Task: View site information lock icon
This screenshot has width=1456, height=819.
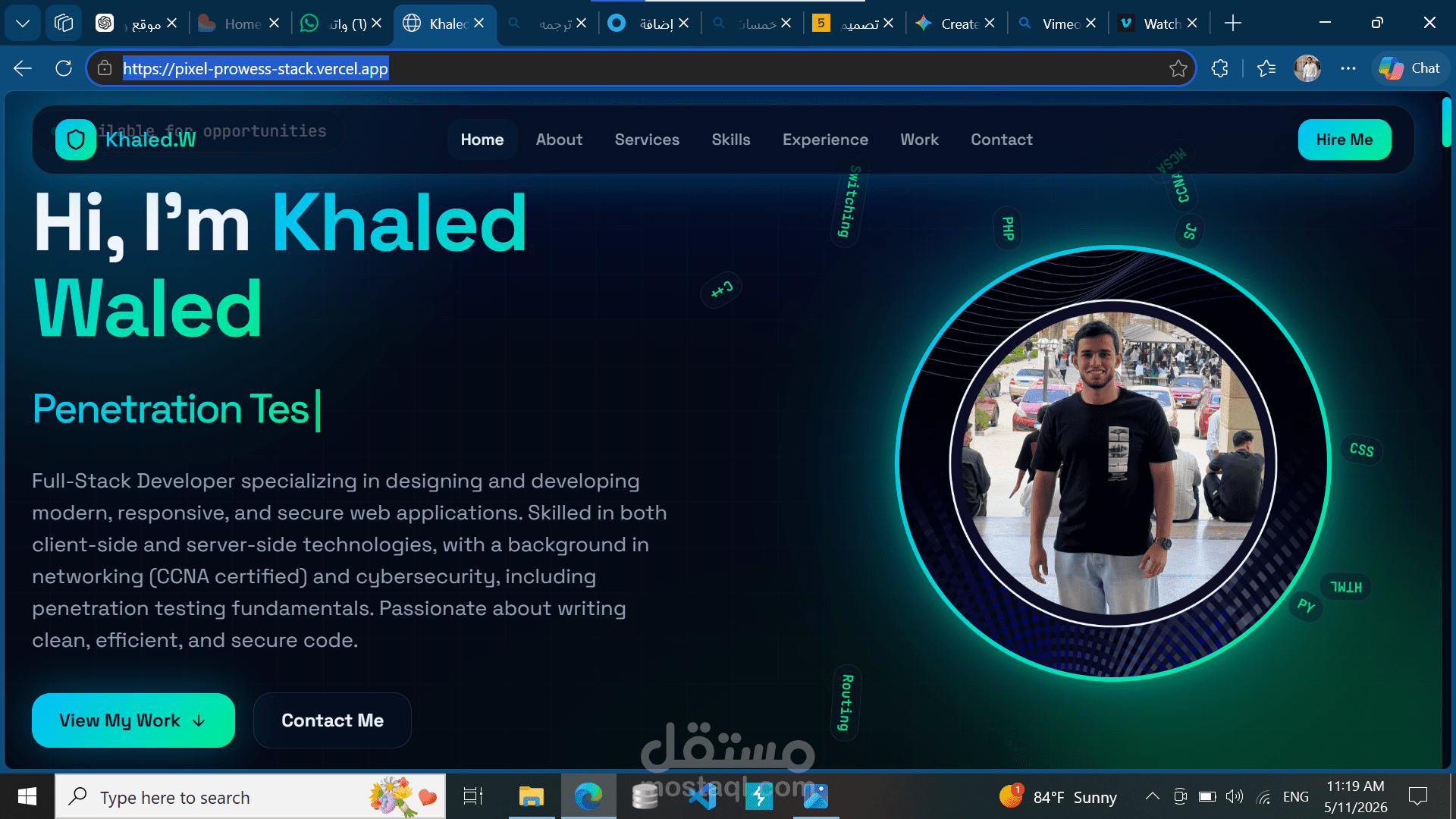Action: [x=105, y=68]
